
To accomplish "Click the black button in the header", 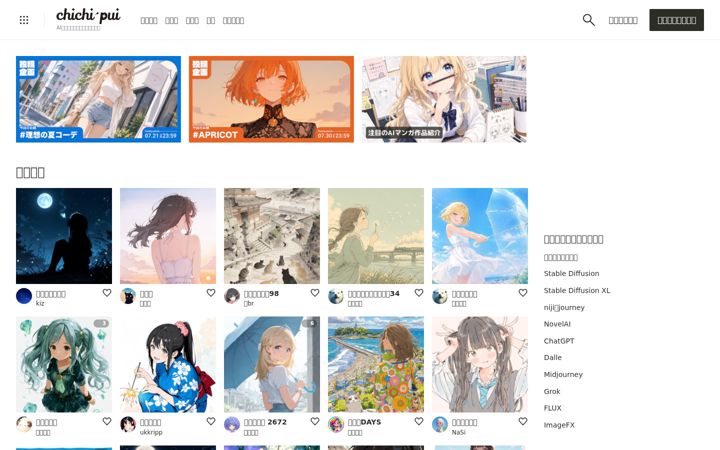I will pyautogui.click(x=676, y=20).
